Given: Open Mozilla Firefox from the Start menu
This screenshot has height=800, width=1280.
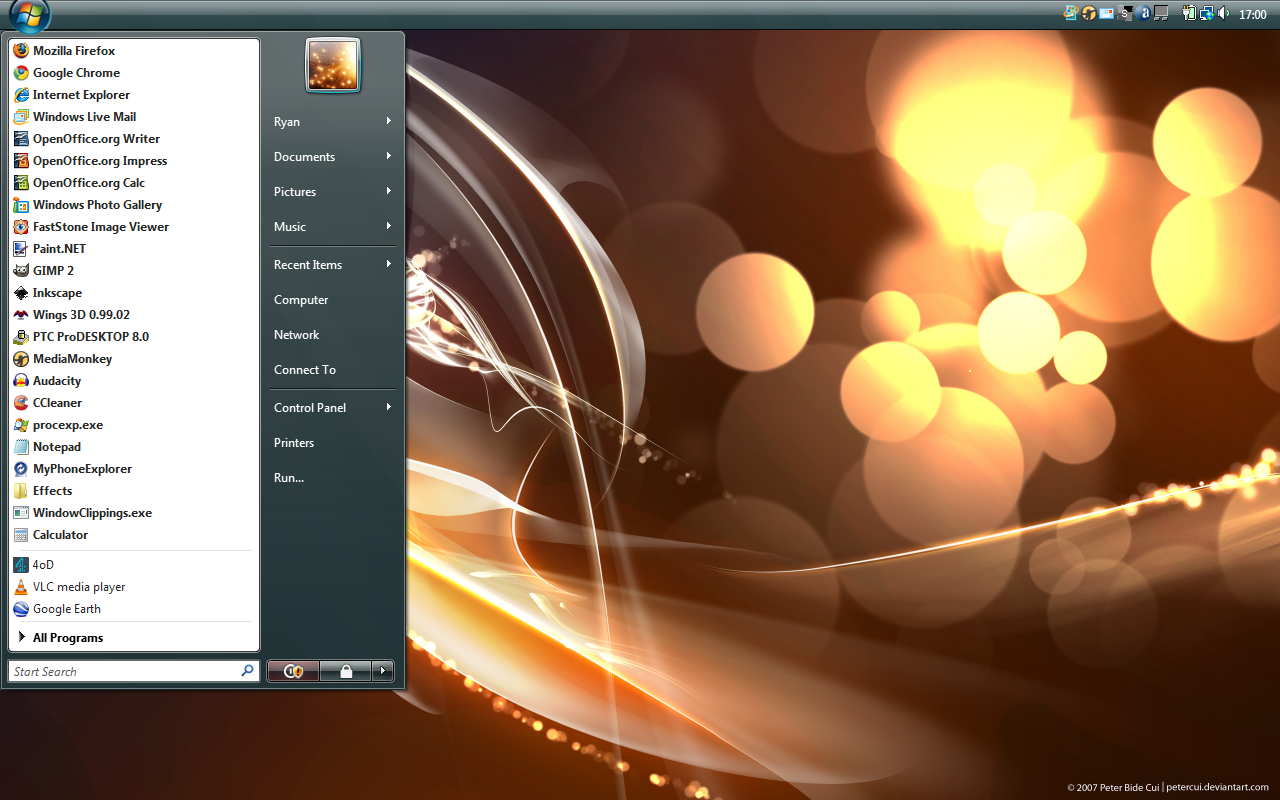Looking at the screenshot, I should (134, 51).
